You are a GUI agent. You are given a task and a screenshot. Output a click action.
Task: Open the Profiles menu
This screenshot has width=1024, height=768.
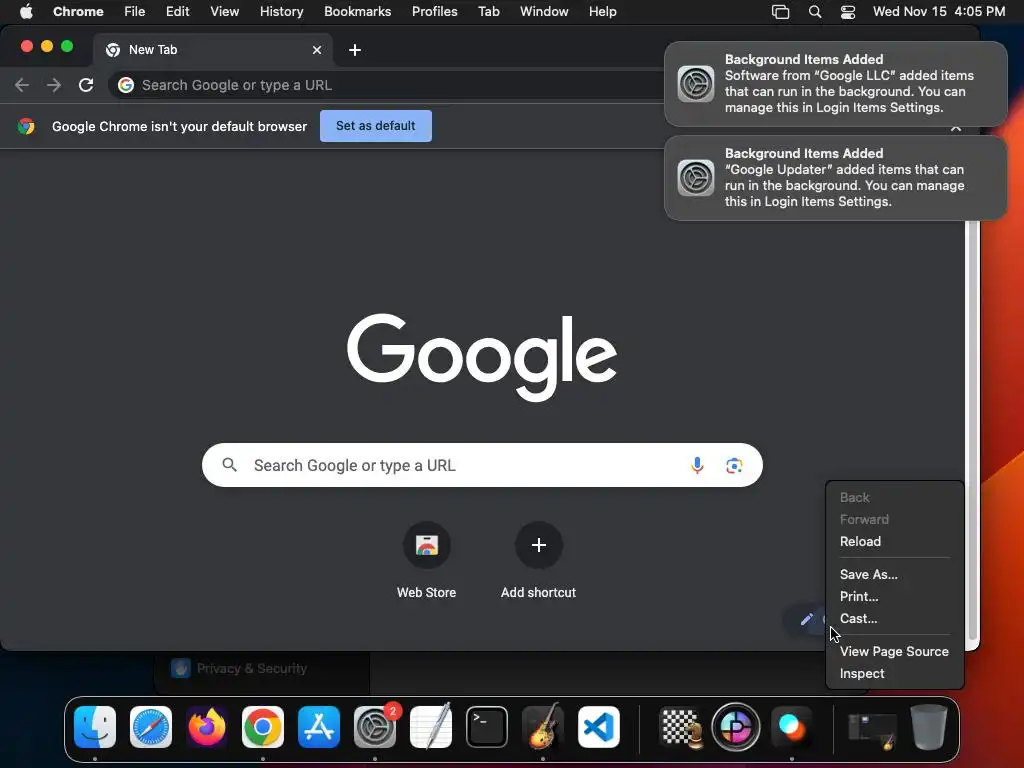pos(434,12)
